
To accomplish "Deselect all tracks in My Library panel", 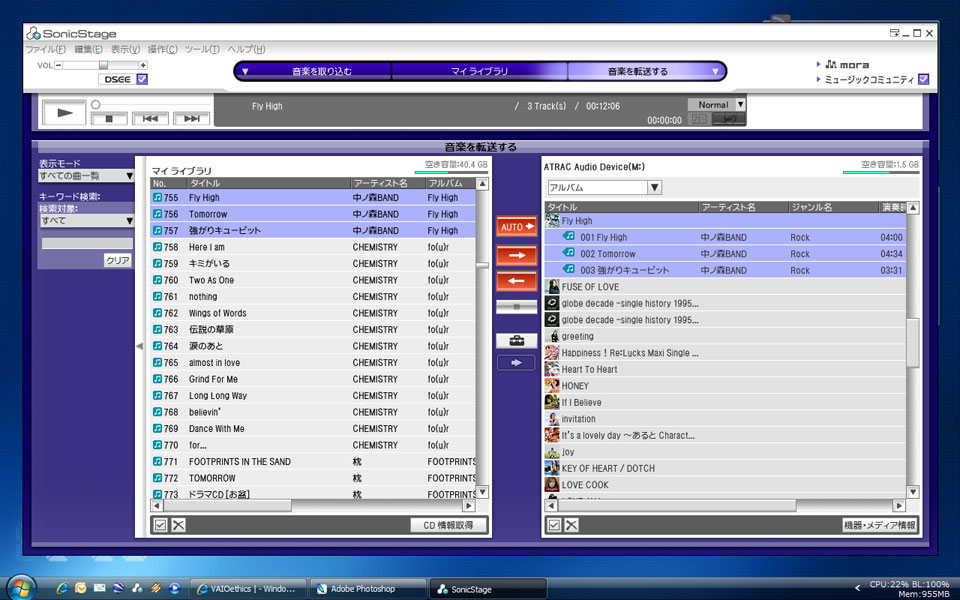I will coord(178,525).
